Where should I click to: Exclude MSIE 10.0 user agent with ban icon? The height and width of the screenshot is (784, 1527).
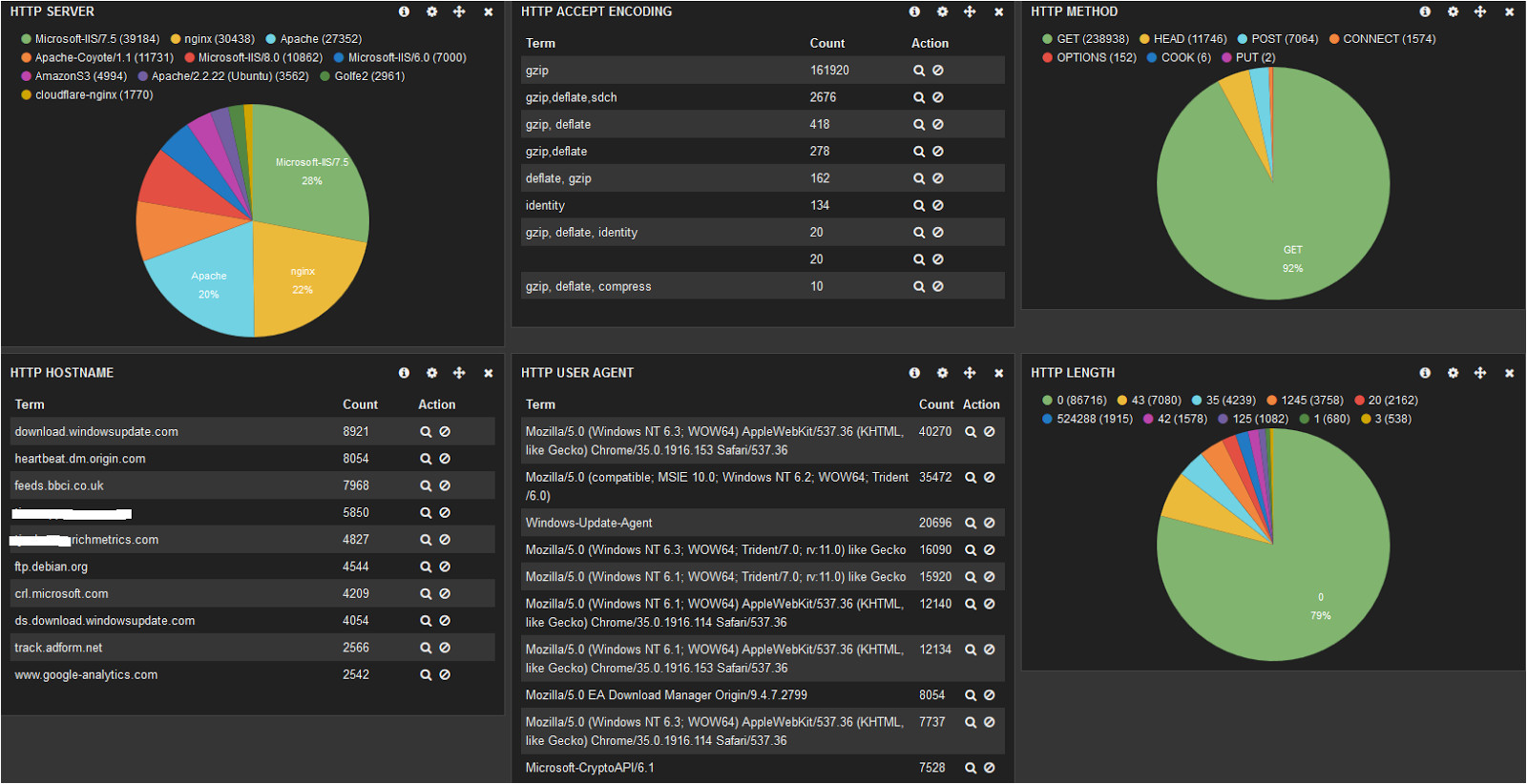990,477
